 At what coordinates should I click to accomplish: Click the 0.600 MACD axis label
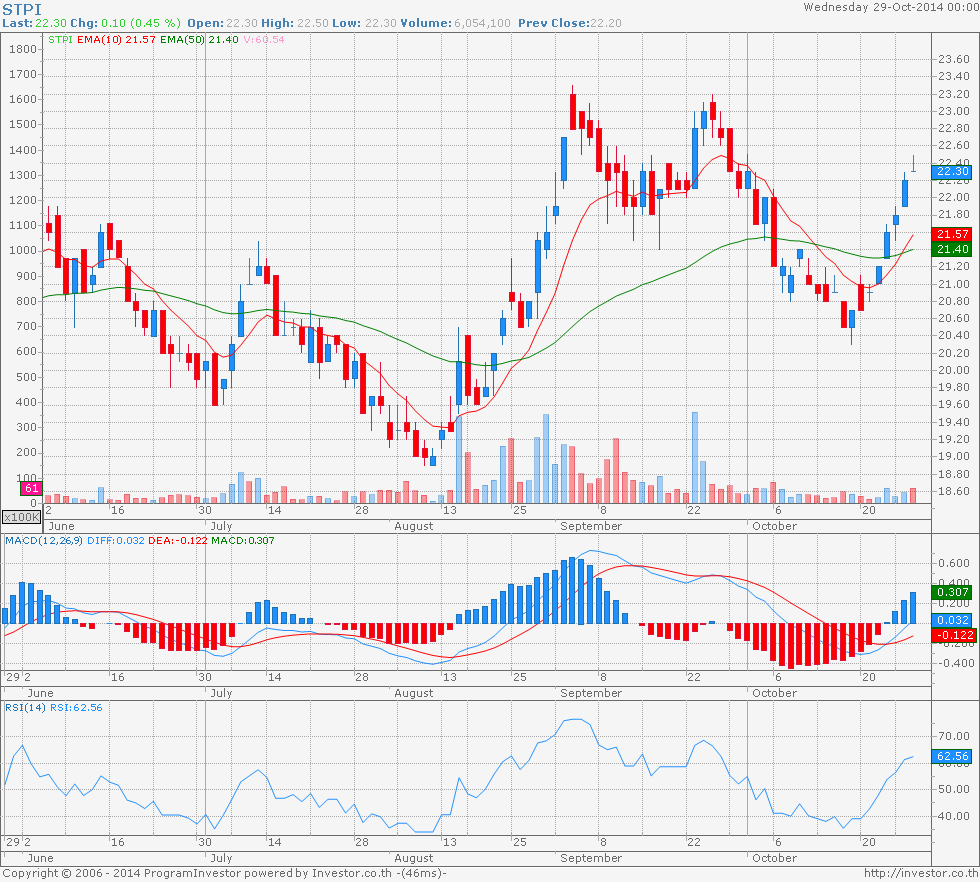(954, 564)
